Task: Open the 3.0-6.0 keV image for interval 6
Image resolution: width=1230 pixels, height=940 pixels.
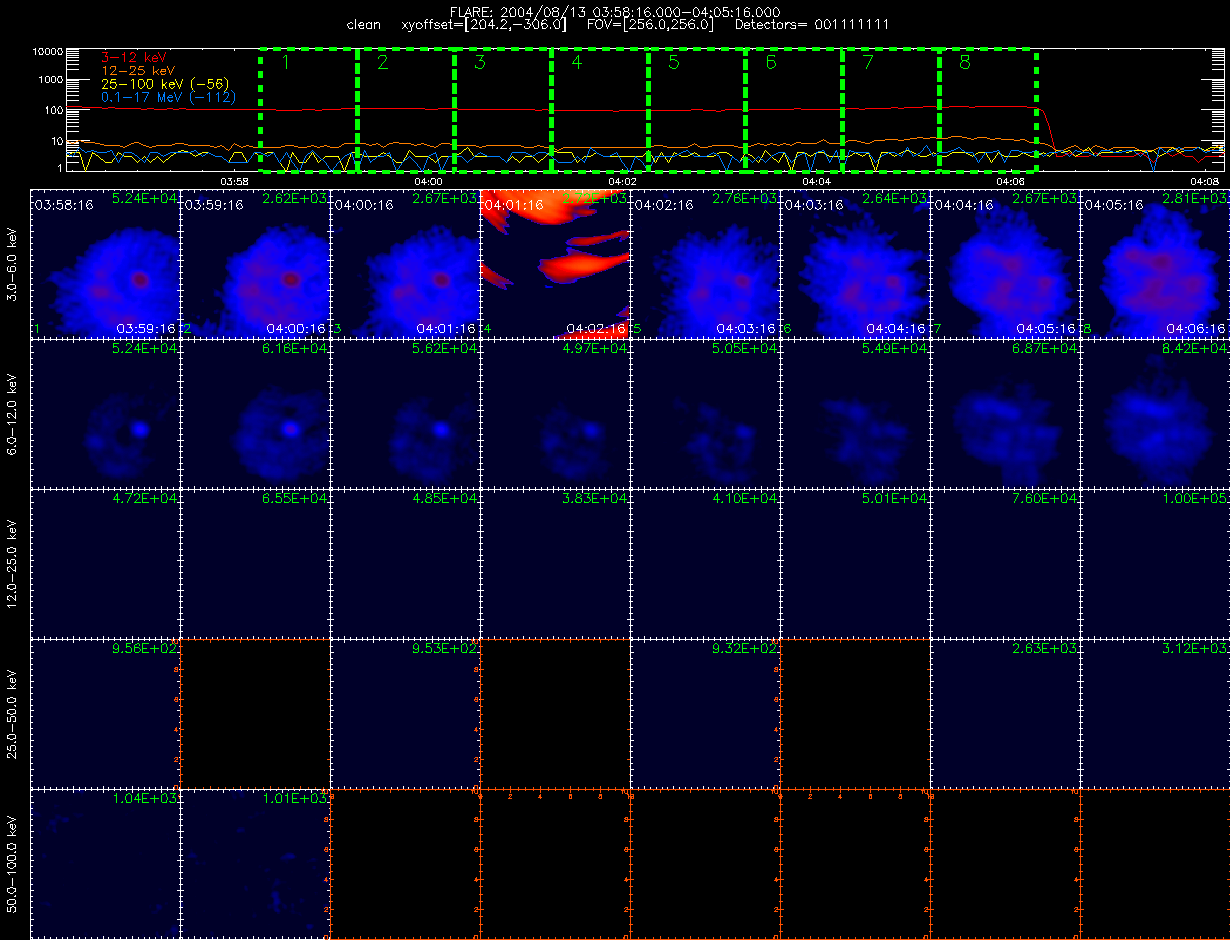Action: 855,264
